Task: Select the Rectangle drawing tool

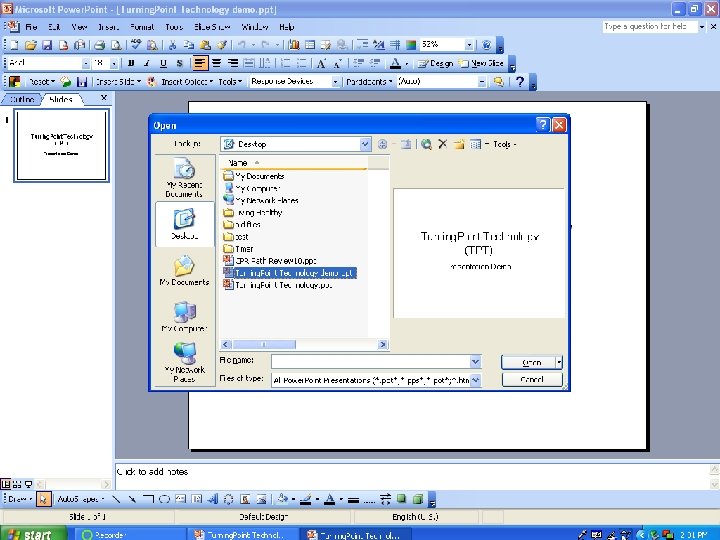Action: pos(148,499)
